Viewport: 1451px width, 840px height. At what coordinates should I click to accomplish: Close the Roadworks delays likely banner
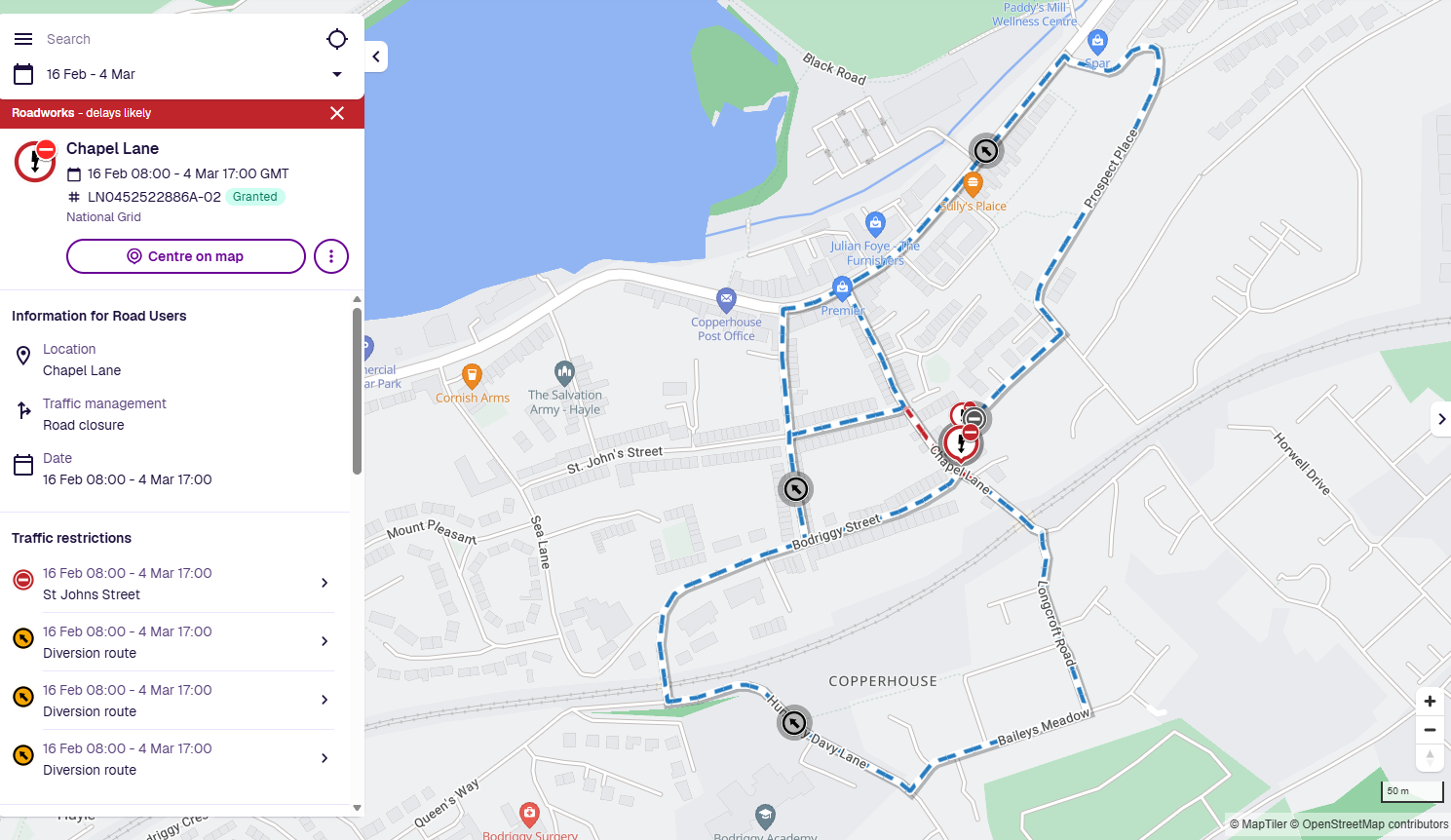337,113
